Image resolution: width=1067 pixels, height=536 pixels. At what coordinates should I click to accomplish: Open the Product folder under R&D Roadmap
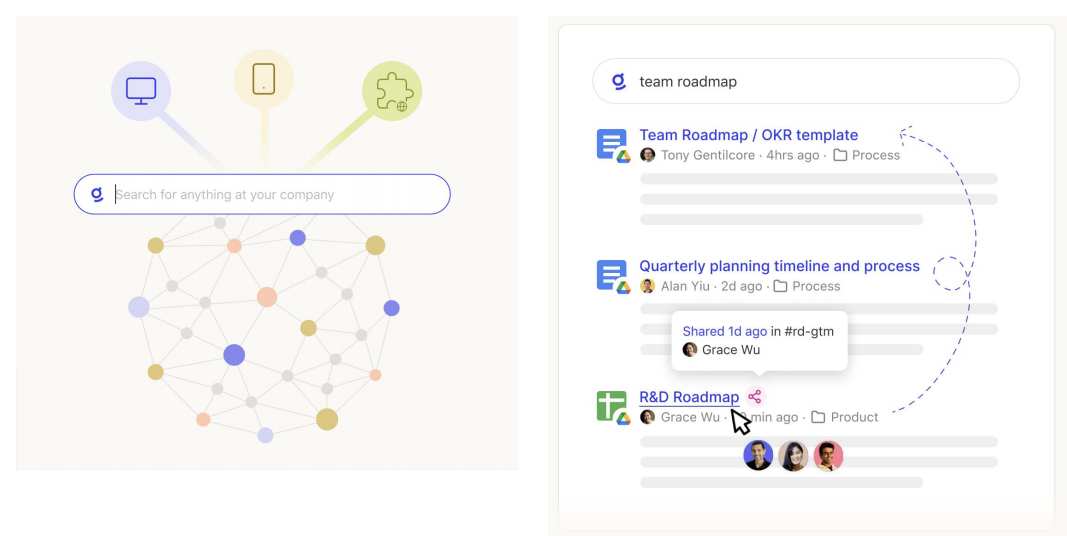click(x=845, y=417)
